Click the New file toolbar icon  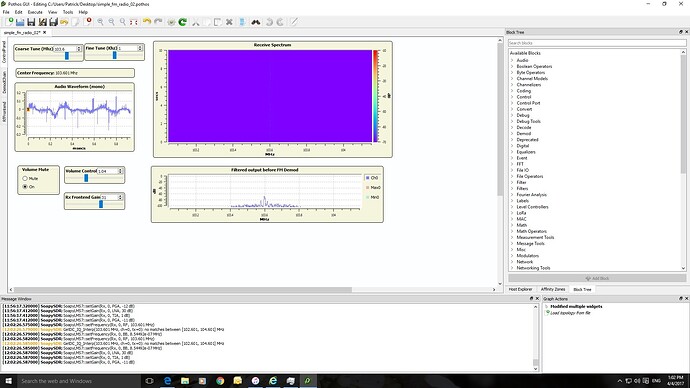click(x=9, y=22)
